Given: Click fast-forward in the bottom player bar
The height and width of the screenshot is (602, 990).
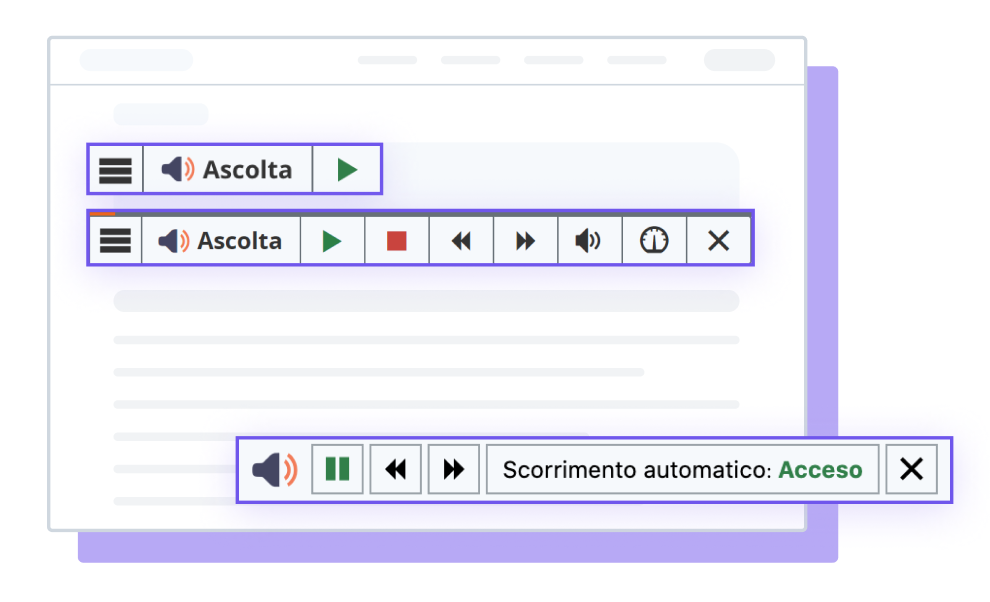Looking at the screenshot, I should tap(453, 469).
